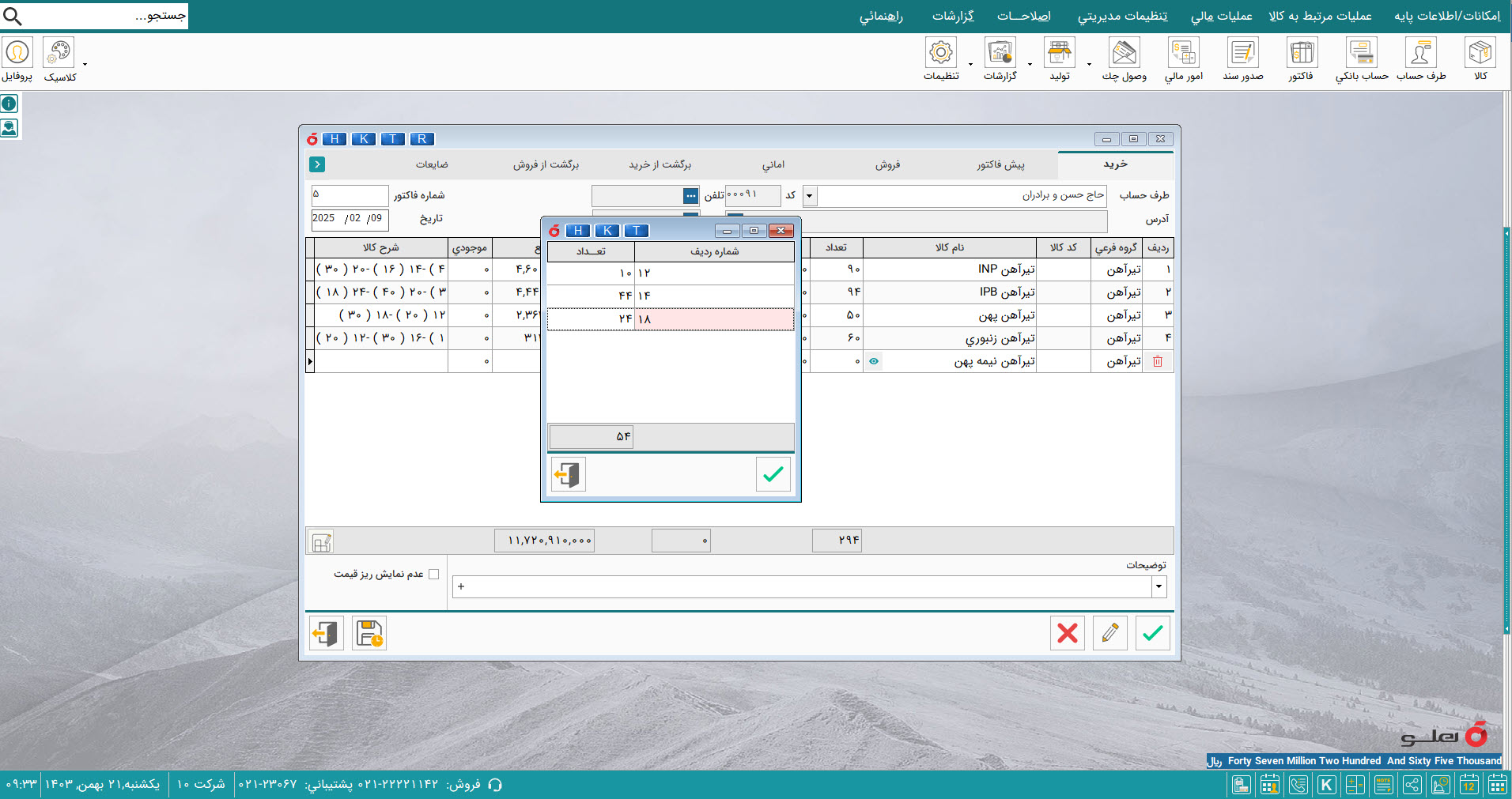Screen dimensions: 1512x799
Task: Expand the dropdown arrow beside تنظيمات toolbar icon
Action: 970,65
